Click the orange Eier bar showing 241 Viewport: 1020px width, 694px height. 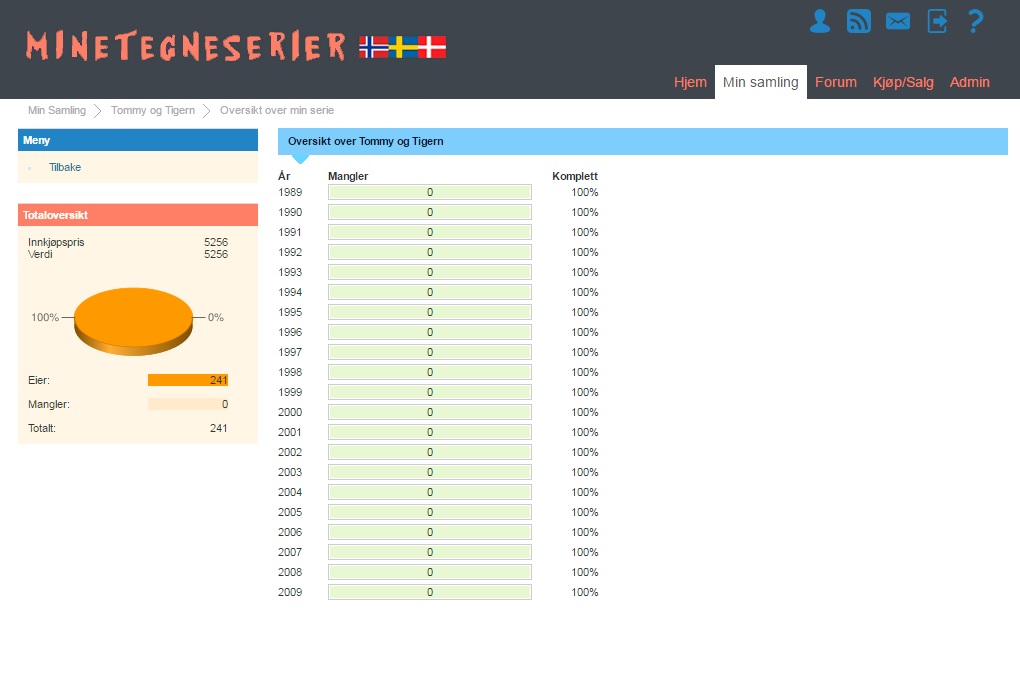(x=188, y=380)
